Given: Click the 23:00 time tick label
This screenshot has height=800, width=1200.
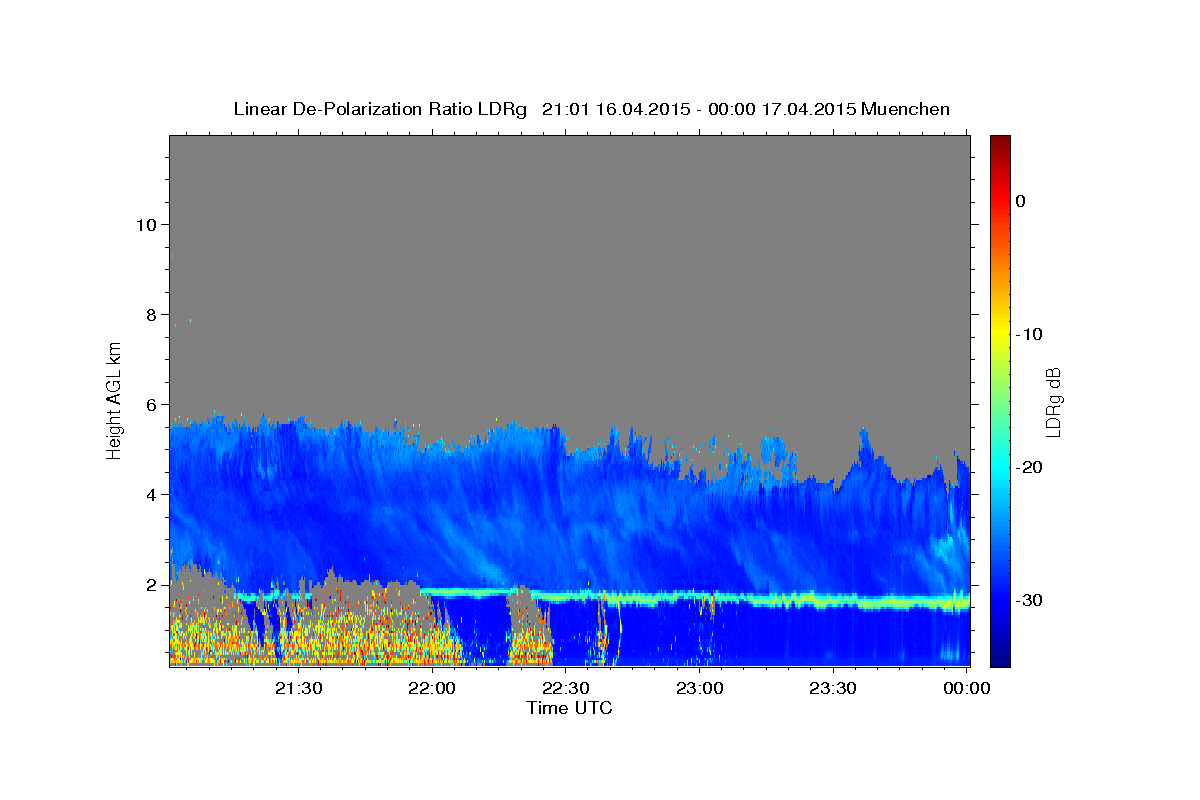Looking at the screenshot, I should coord(699,688).
